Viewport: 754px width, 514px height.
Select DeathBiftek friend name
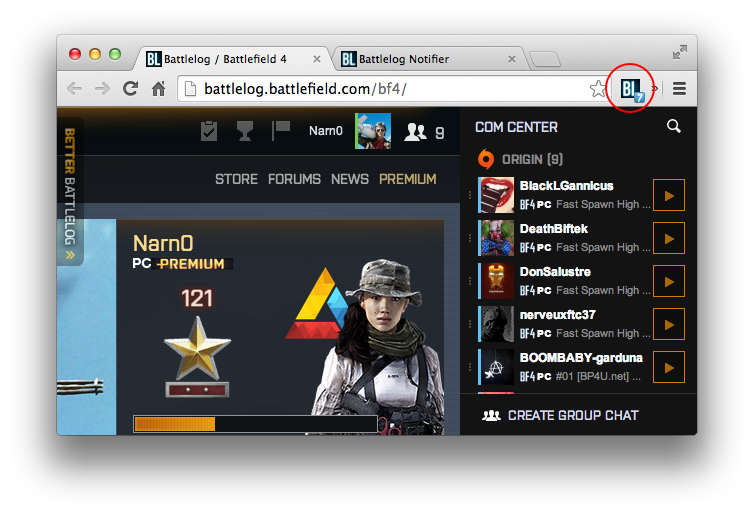pos(553,229)
